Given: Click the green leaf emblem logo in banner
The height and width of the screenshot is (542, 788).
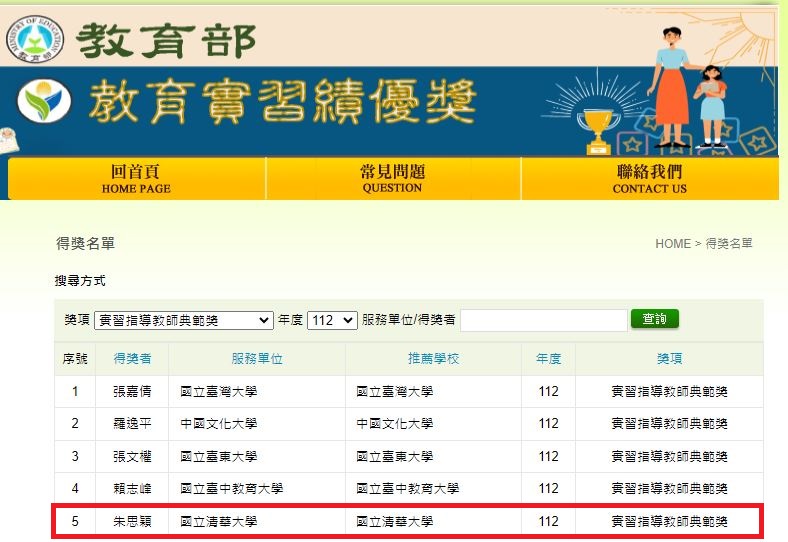Looking at the screenshot, I should click(x=44, y=101).
